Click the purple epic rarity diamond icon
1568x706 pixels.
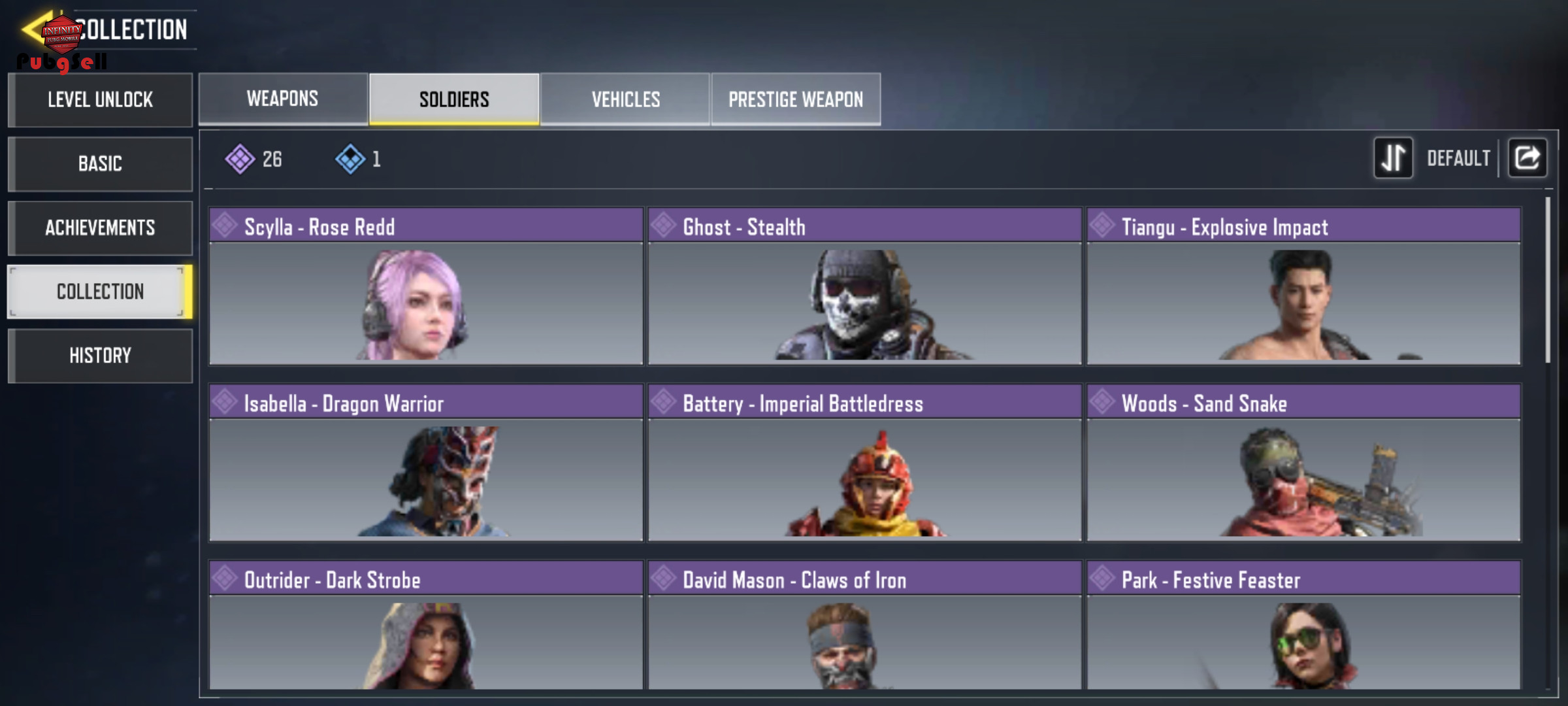[x=240, y=159]
